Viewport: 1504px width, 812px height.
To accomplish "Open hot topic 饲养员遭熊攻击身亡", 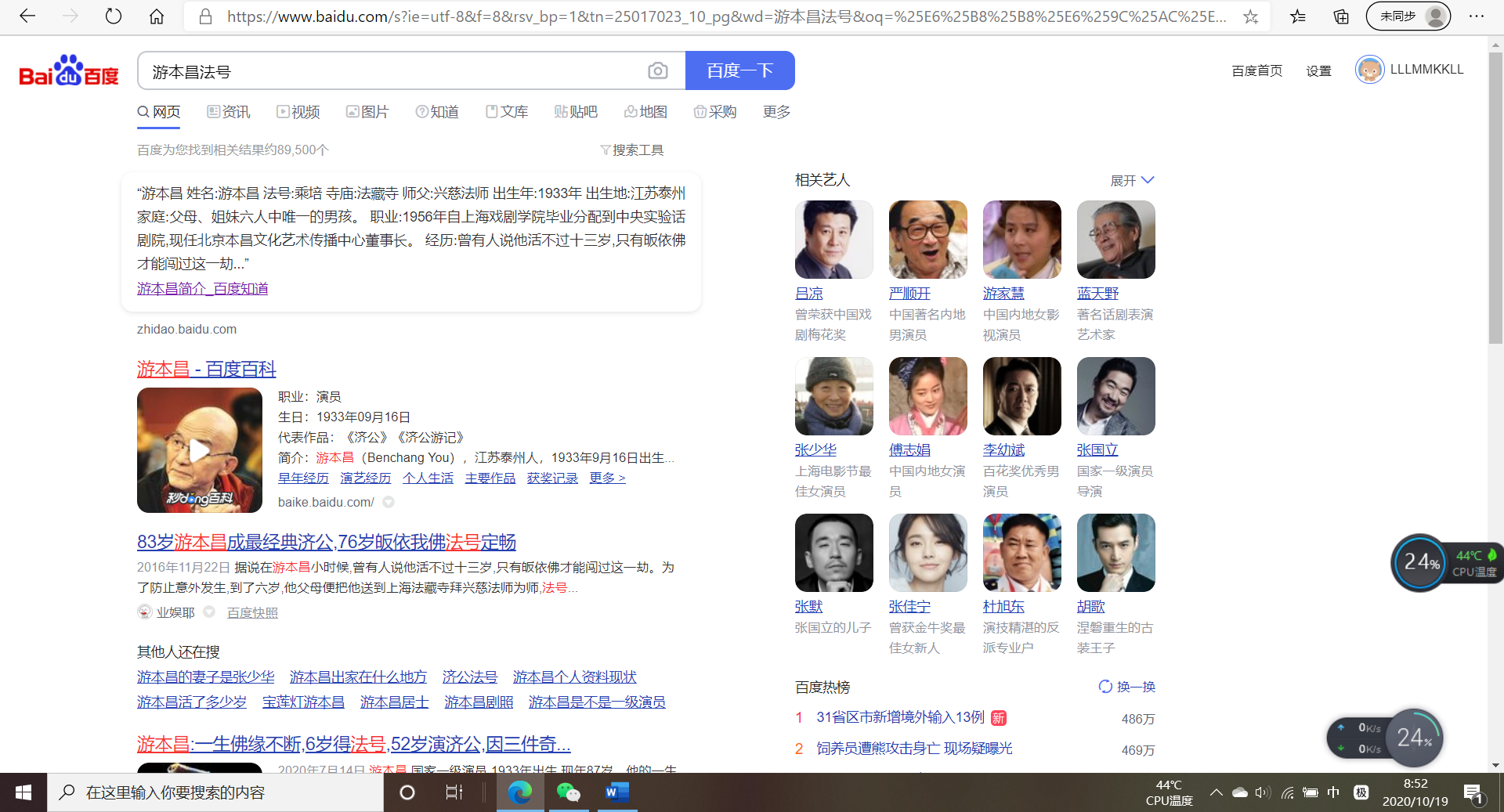I will click(914, 749).
